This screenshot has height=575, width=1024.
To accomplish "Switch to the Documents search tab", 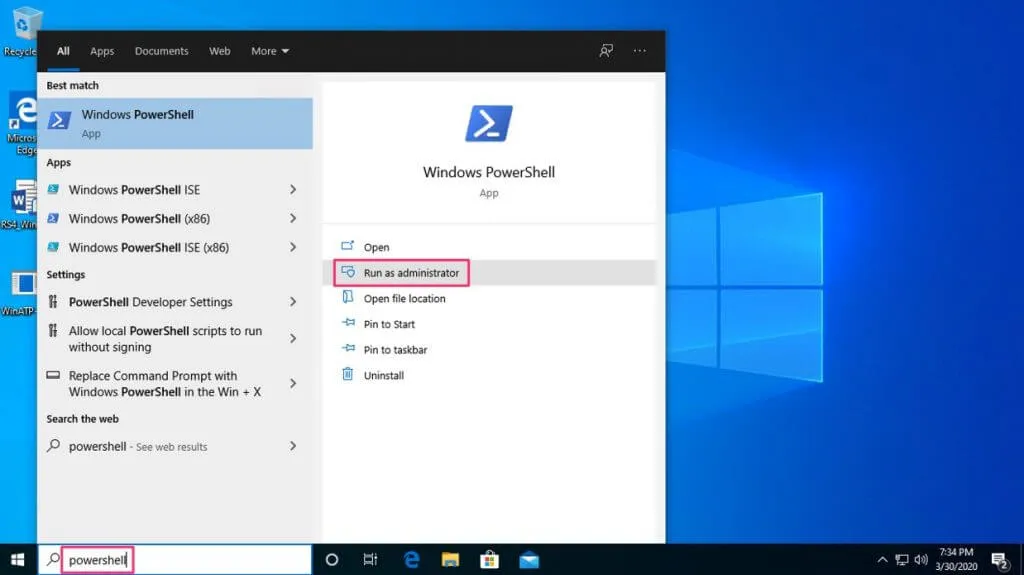I will tap(161, 51).
